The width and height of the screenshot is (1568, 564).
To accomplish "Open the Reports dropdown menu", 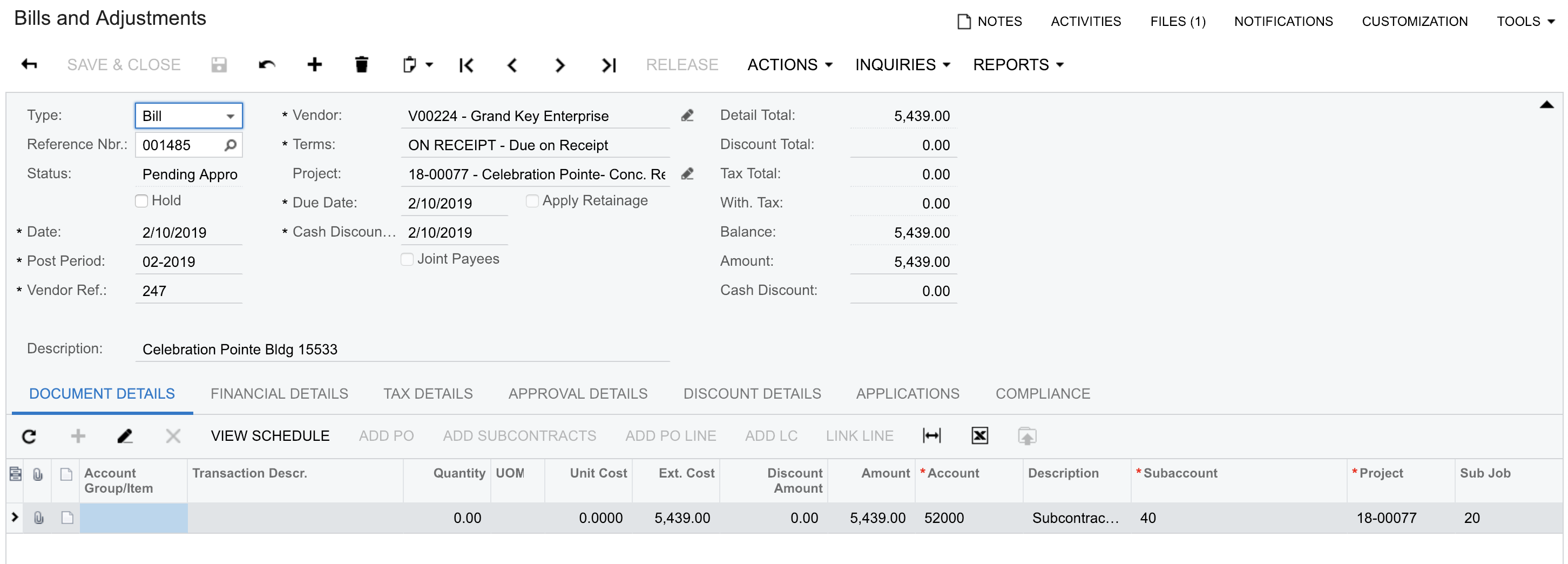I will pos(1018,65).
